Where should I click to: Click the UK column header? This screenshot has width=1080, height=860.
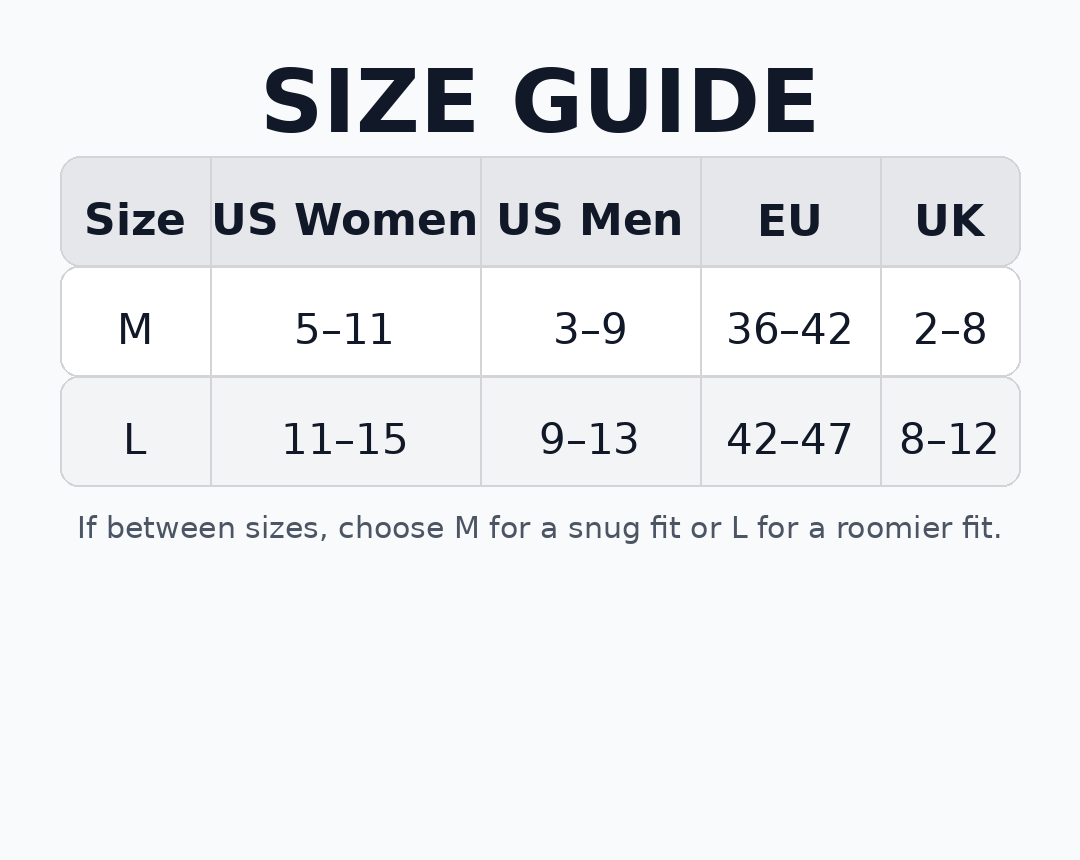[x=949, y=221]
